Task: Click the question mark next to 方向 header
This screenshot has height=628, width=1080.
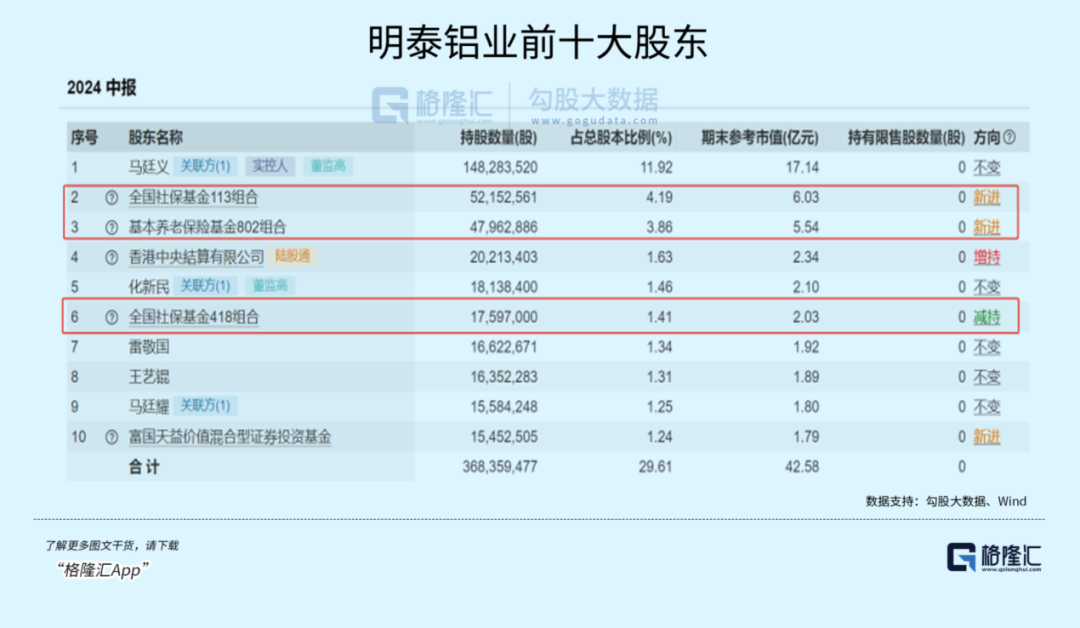Action: coord(1010,137)
